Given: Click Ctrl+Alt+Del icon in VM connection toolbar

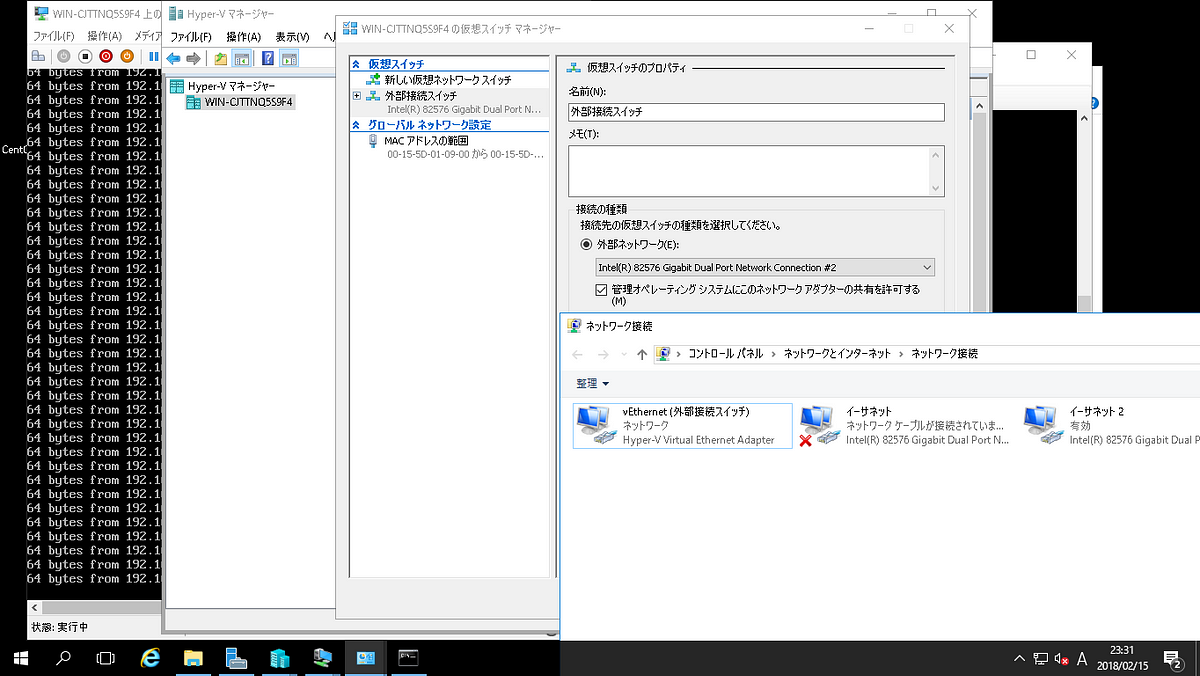Looking at the screenshot, I should (38, 57).
